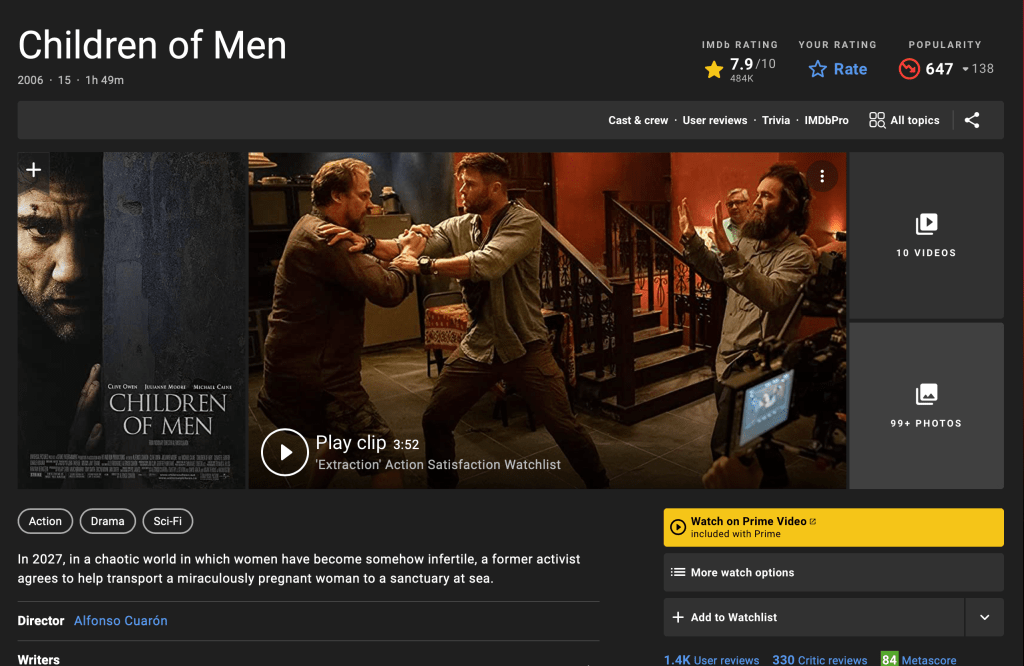Screen dimensions: 1024x666
Task: Click the gold IMDb rating star
Action: (x=713, y=69)
